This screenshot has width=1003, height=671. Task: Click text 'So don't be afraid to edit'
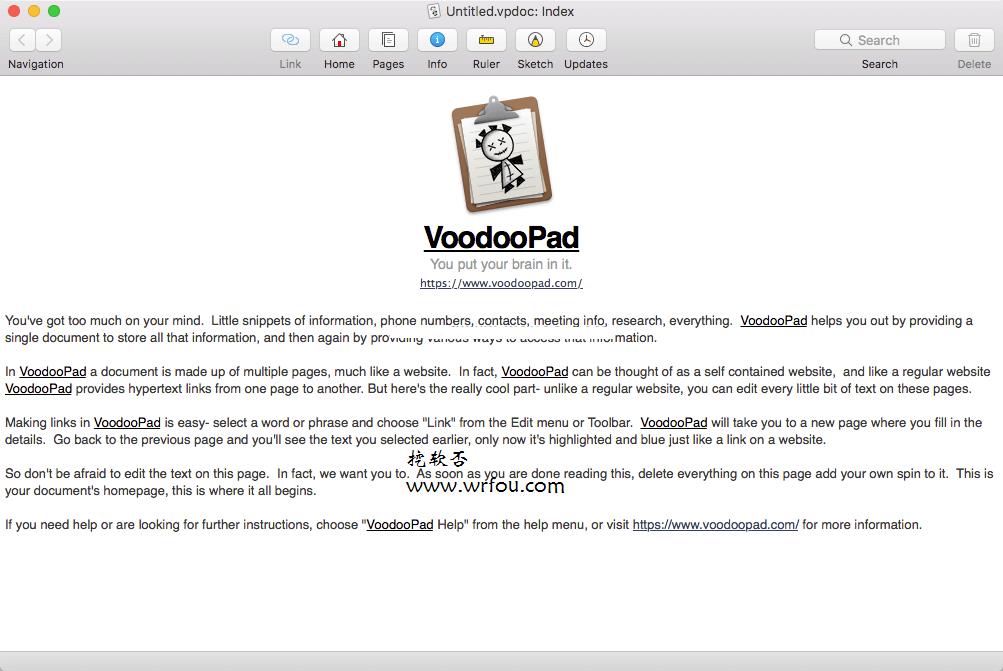(x=75, y=474)
